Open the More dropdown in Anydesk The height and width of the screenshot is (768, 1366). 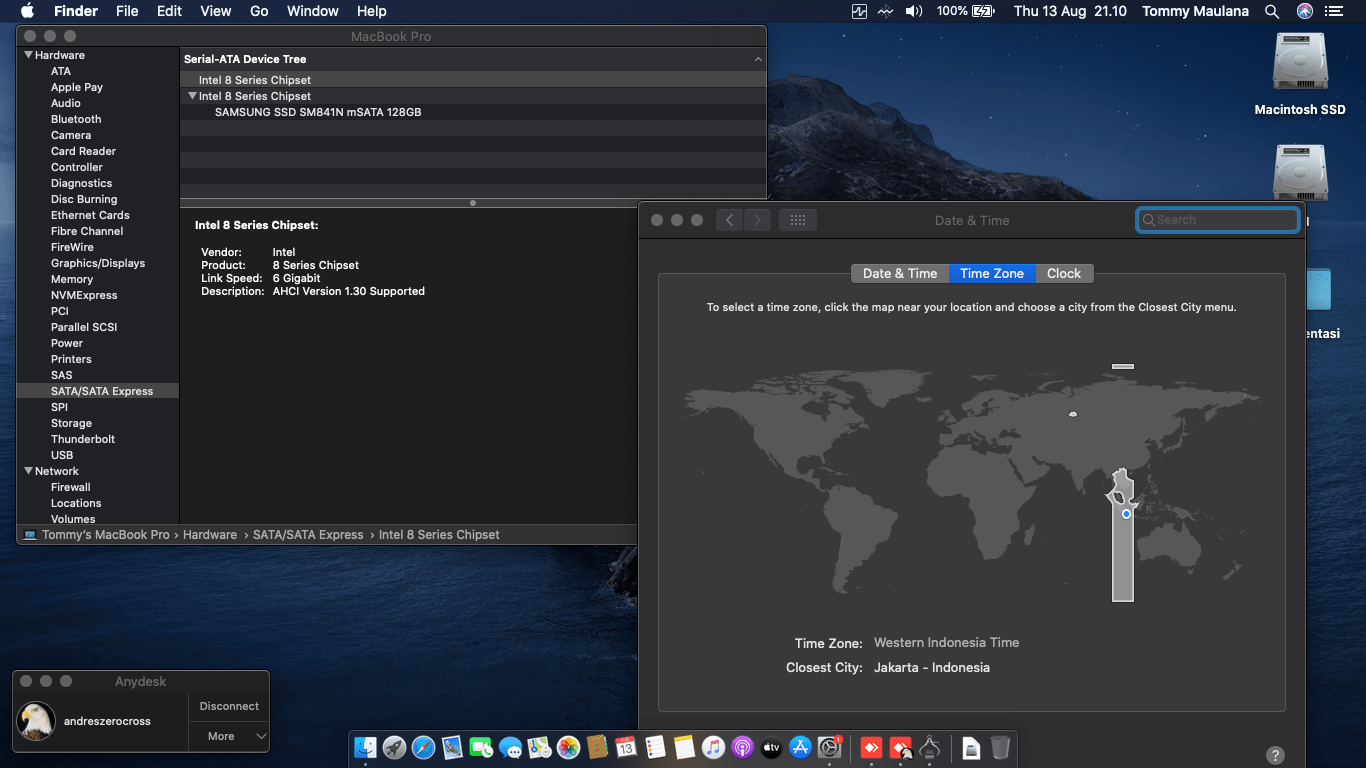(229, 736)
